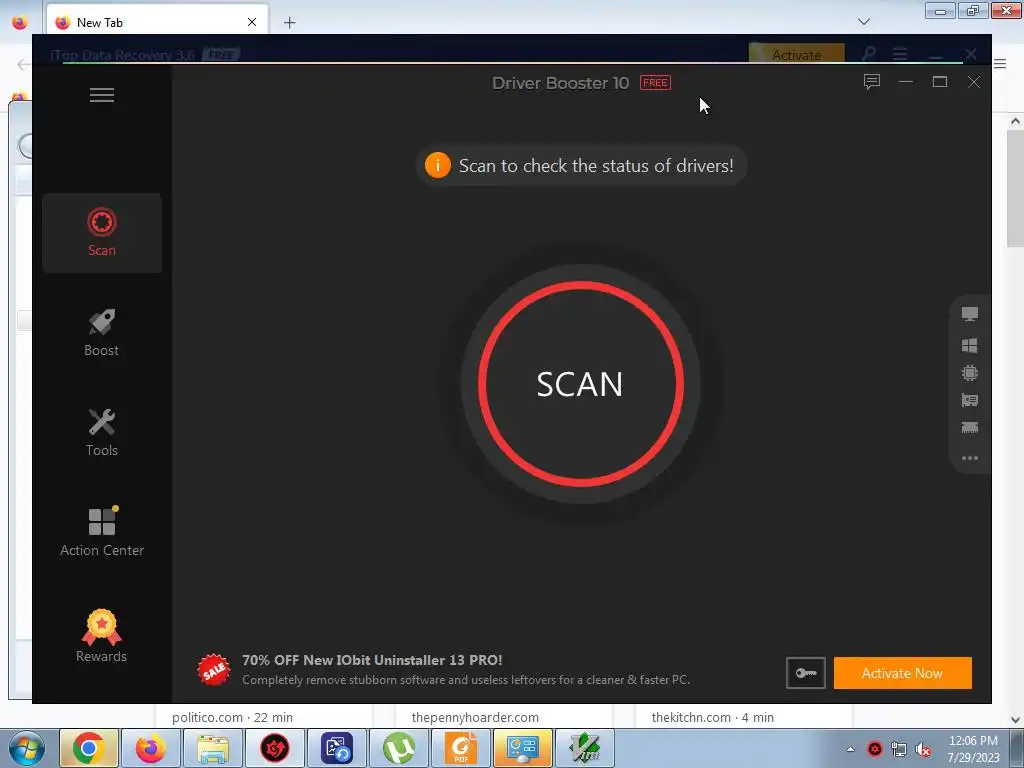1024x768 pixels.
Task: Open Firefox application menu icon
Action: tap(1000, 63)
